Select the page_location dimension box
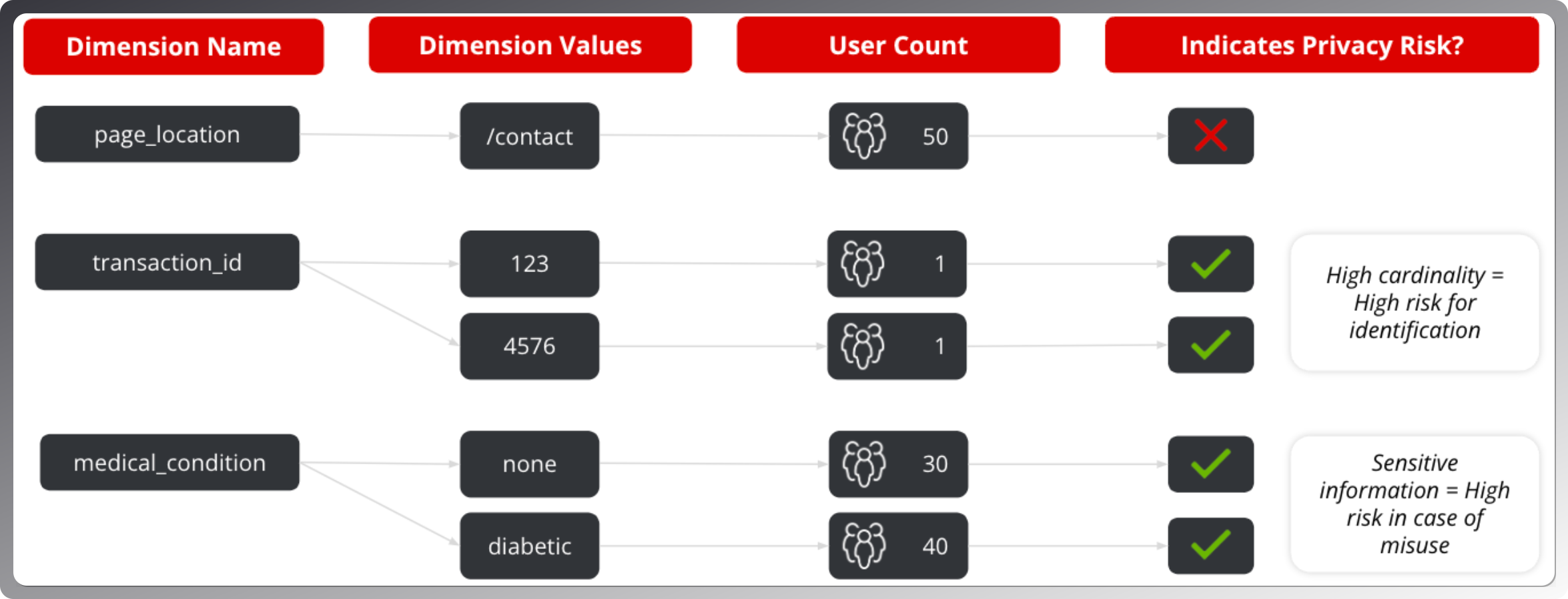 click(x=167, y=134)
